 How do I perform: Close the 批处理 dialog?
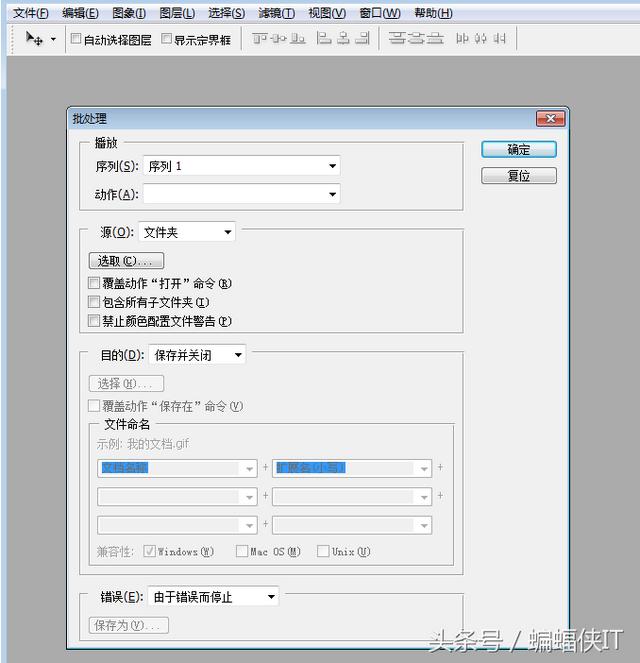pyautogui.click(x=550, y=119)
